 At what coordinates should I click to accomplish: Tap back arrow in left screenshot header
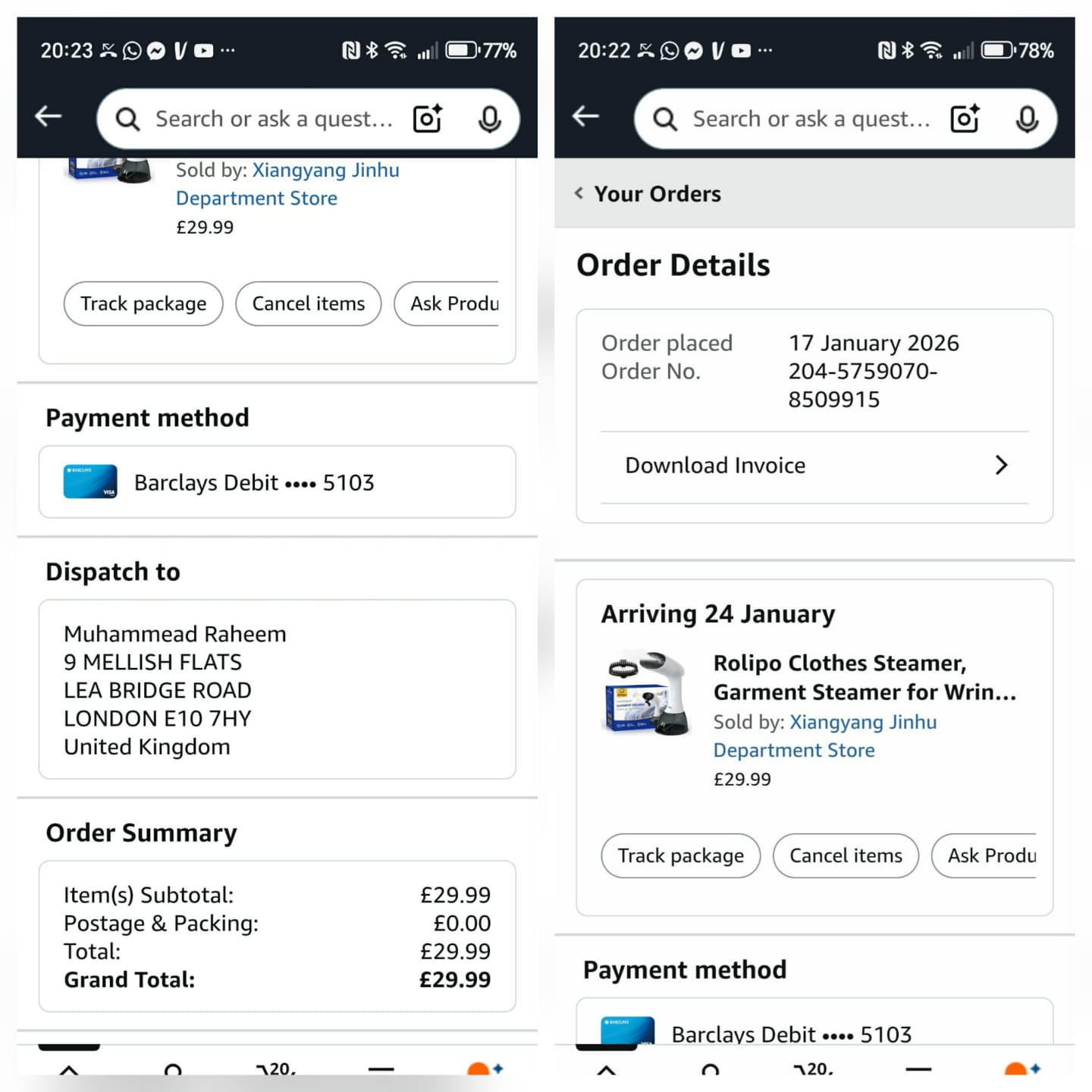(49, 116)
